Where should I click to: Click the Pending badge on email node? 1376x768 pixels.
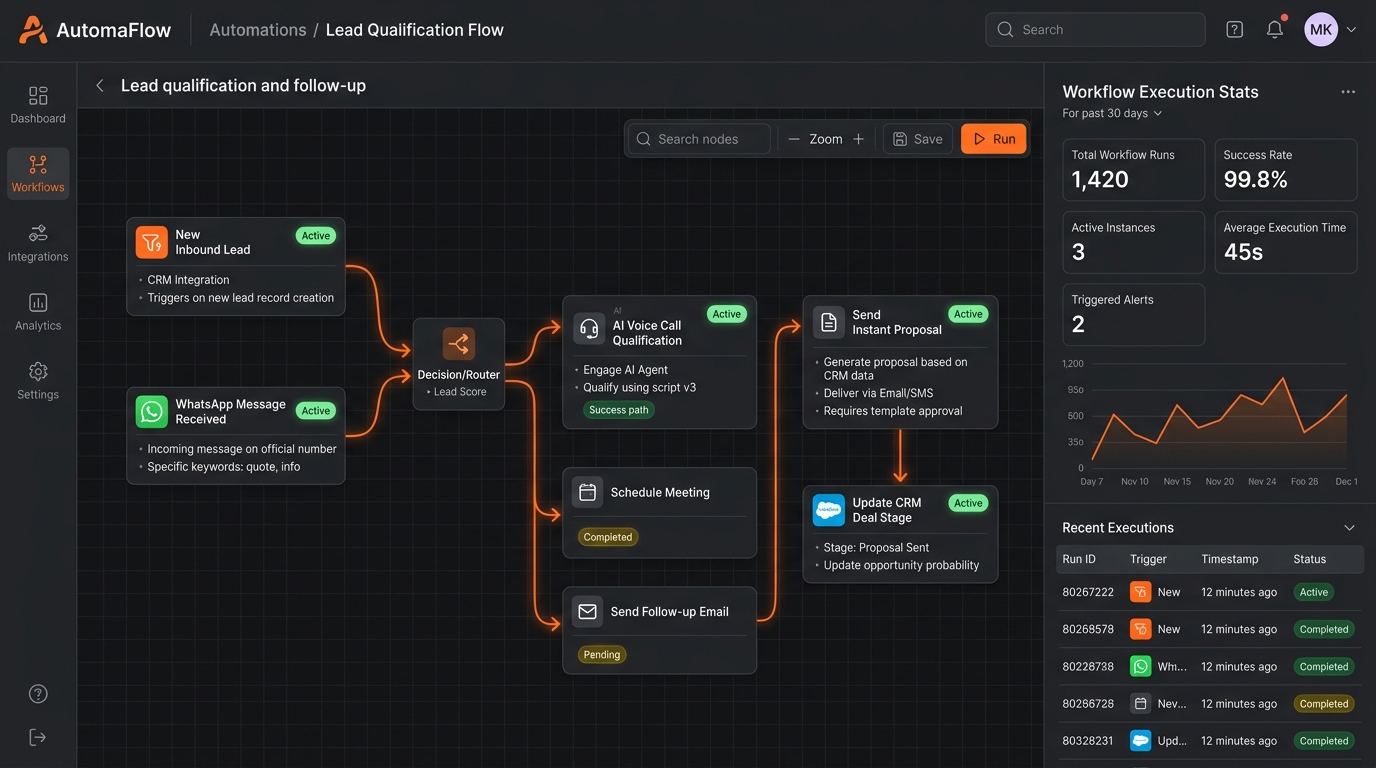[602, 655]
